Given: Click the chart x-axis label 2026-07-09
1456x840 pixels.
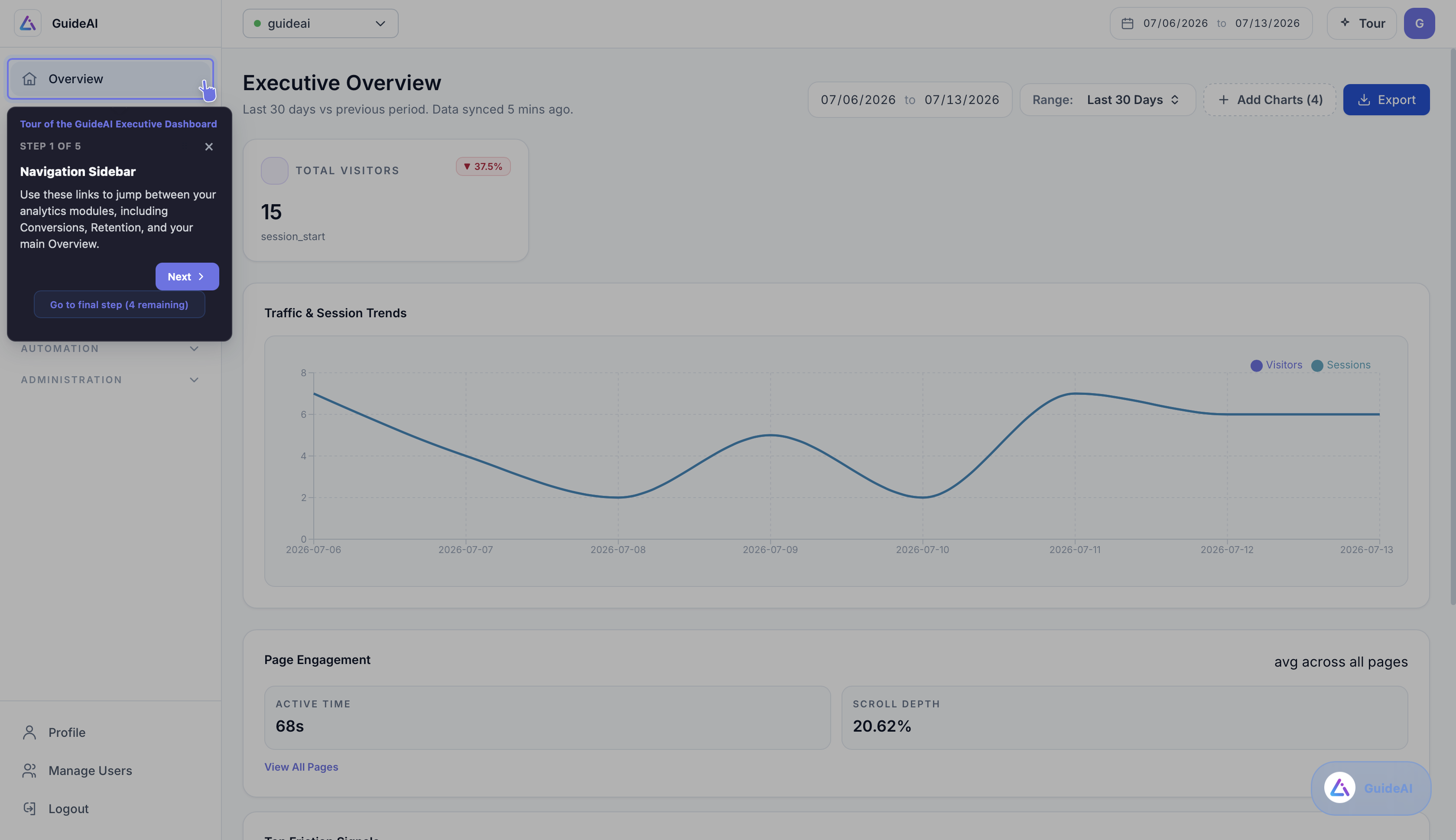Looking at the screenshot, I should click(770, 550).
